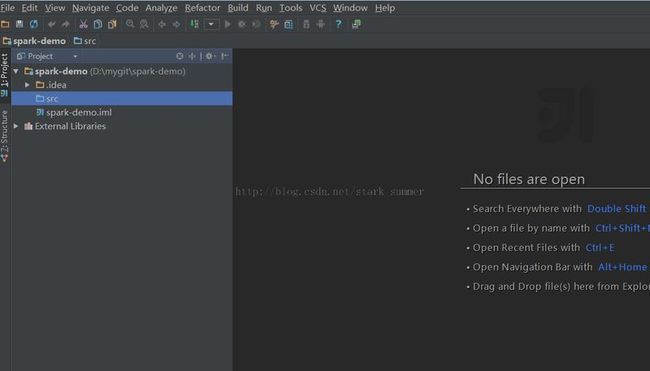650x371 pixels.
Task: Toggle the 1: Project side tab
Action: 5,75
